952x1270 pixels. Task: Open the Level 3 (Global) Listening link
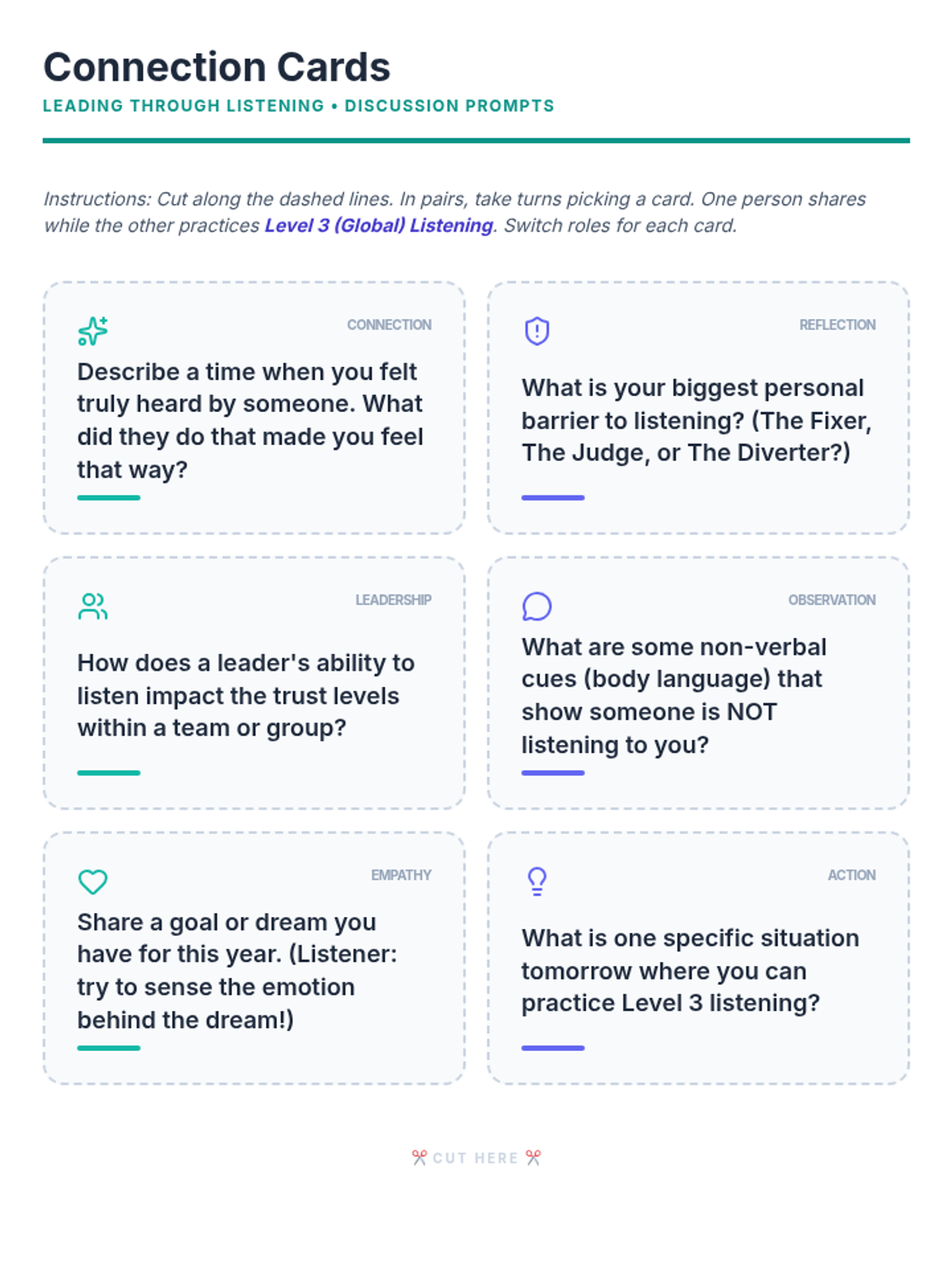click(x=378, y=225)
